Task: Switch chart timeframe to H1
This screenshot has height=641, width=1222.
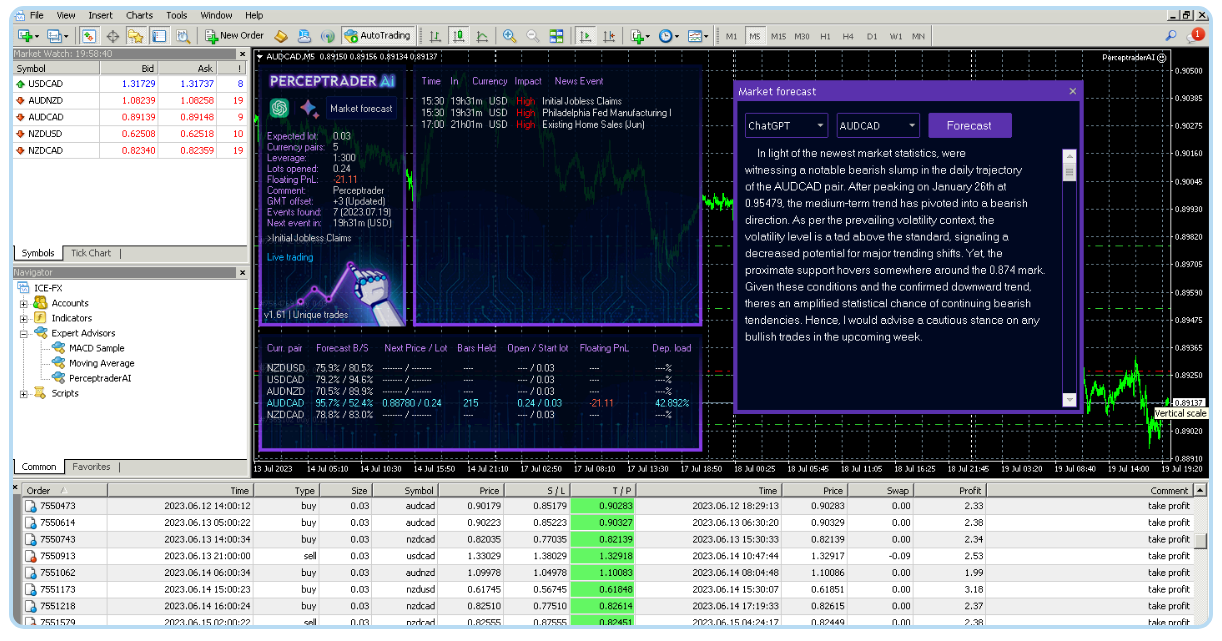Action: (x=825, y=36)
